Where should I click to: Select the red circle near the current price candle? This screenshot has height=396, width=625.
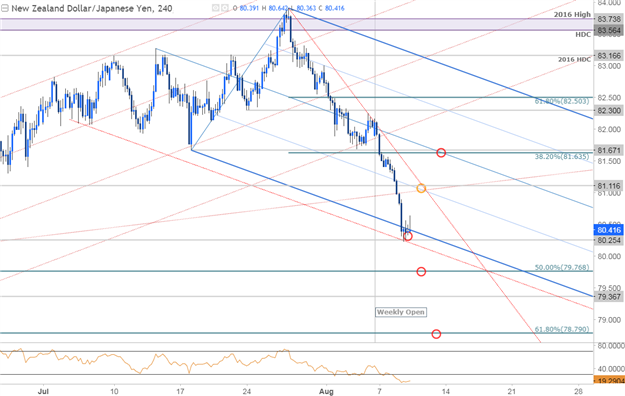(x=407, y=236)
